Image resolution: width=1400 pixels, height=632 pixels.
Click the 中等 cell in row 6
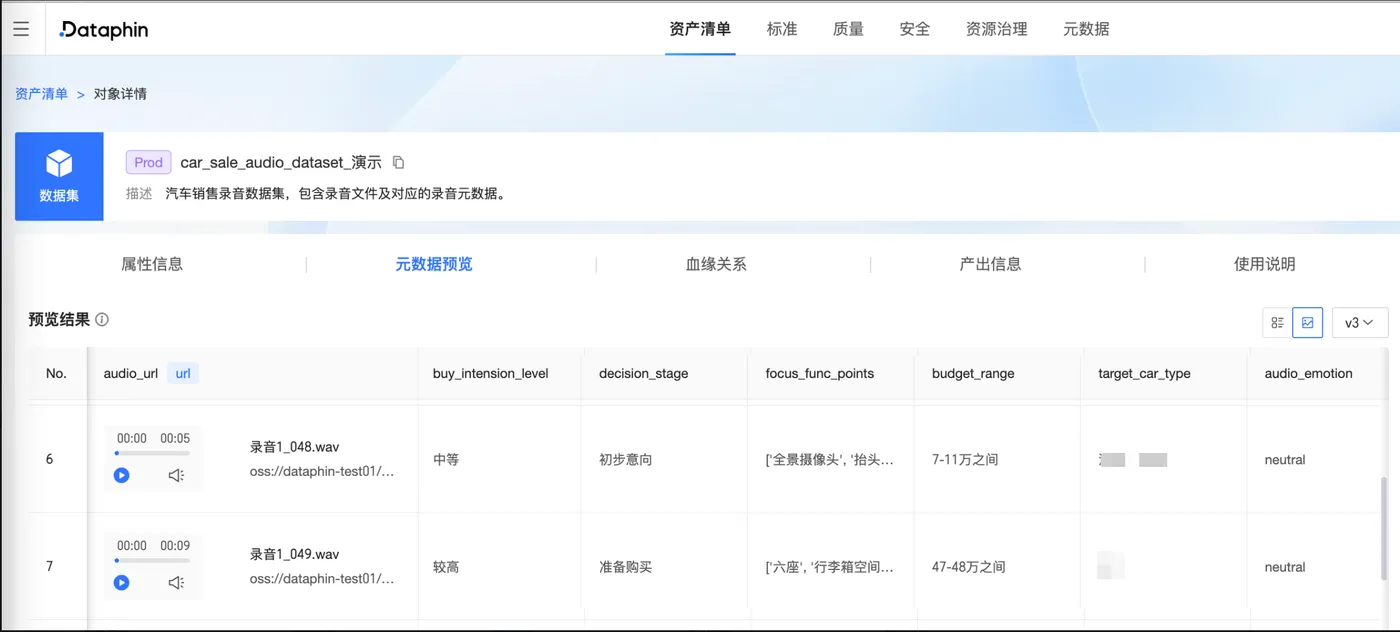click(x=446, y=460)
